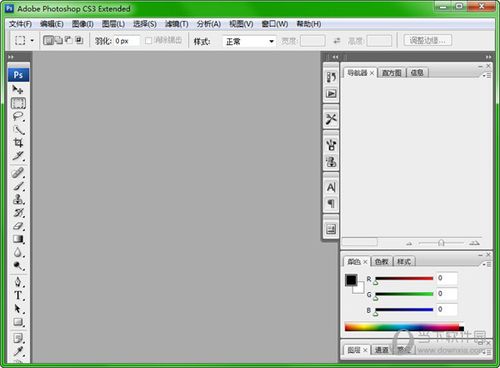The height and width of the screenshot is (368, 500).
Task: Select the Dodge tool
Action: point(18,266)
